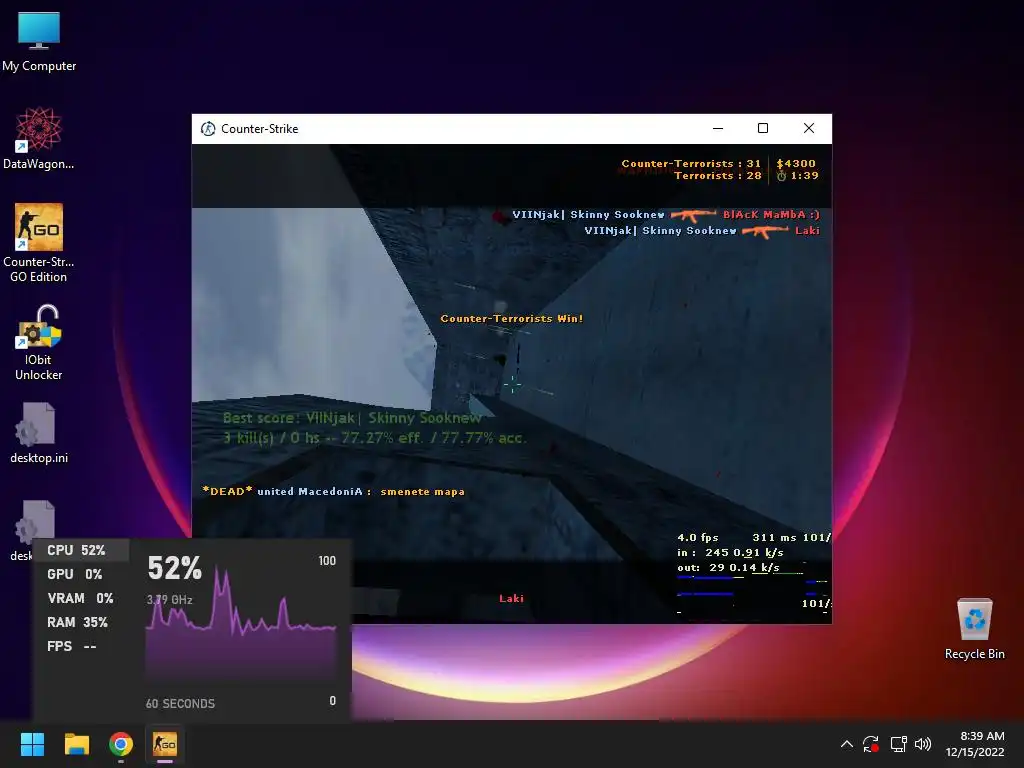1024x768 pixels.
Task: Click the round timer showing 1:39
Action: pos(797,176)
